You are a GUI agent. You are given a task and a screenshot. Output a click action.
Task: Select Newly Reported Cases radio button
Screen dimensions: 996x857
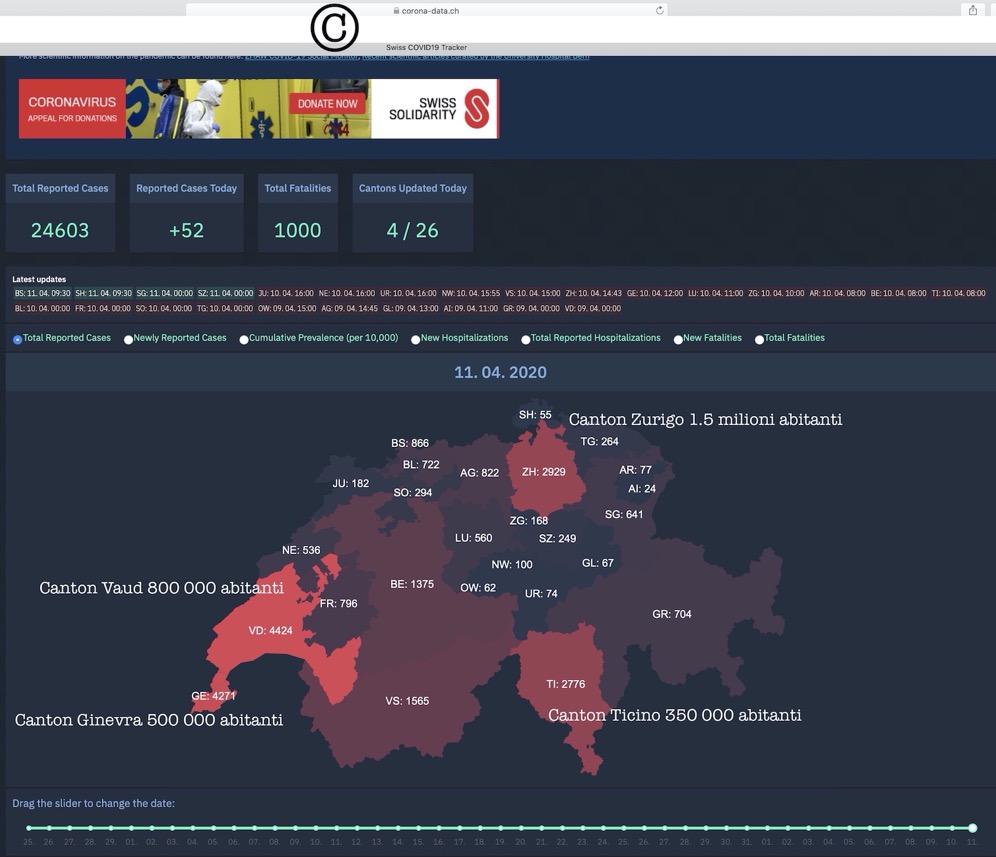[128, 339]
